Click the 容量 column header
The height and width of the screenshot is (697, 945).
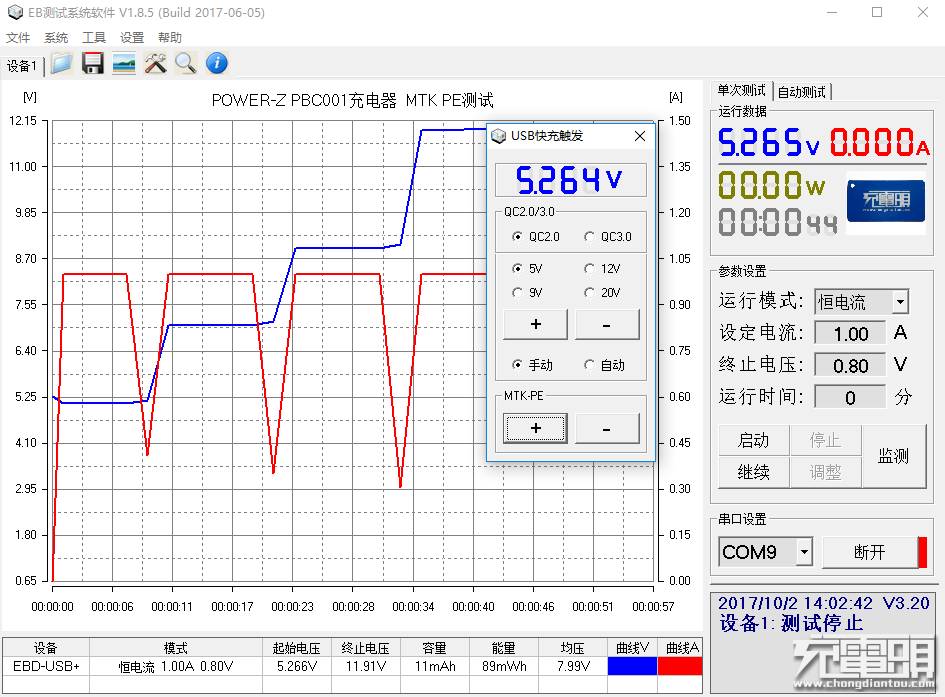tap(435, 648)
